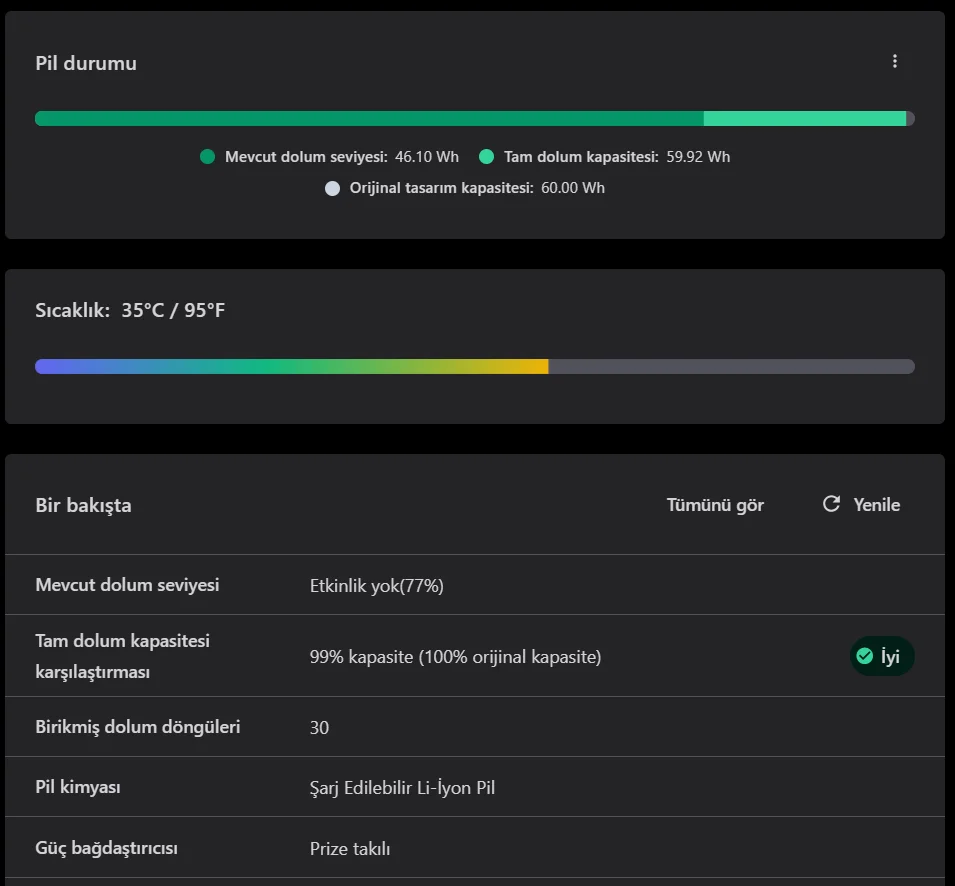Click the Sıcaklık 35°C / 95°F heading

[130, 310]
